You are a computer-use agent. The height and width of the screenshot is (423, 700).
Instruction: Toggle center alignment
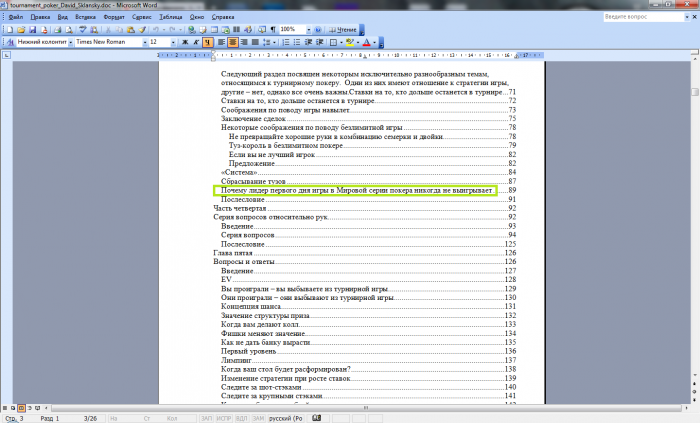pyautogui.click(x=233, y=42)
